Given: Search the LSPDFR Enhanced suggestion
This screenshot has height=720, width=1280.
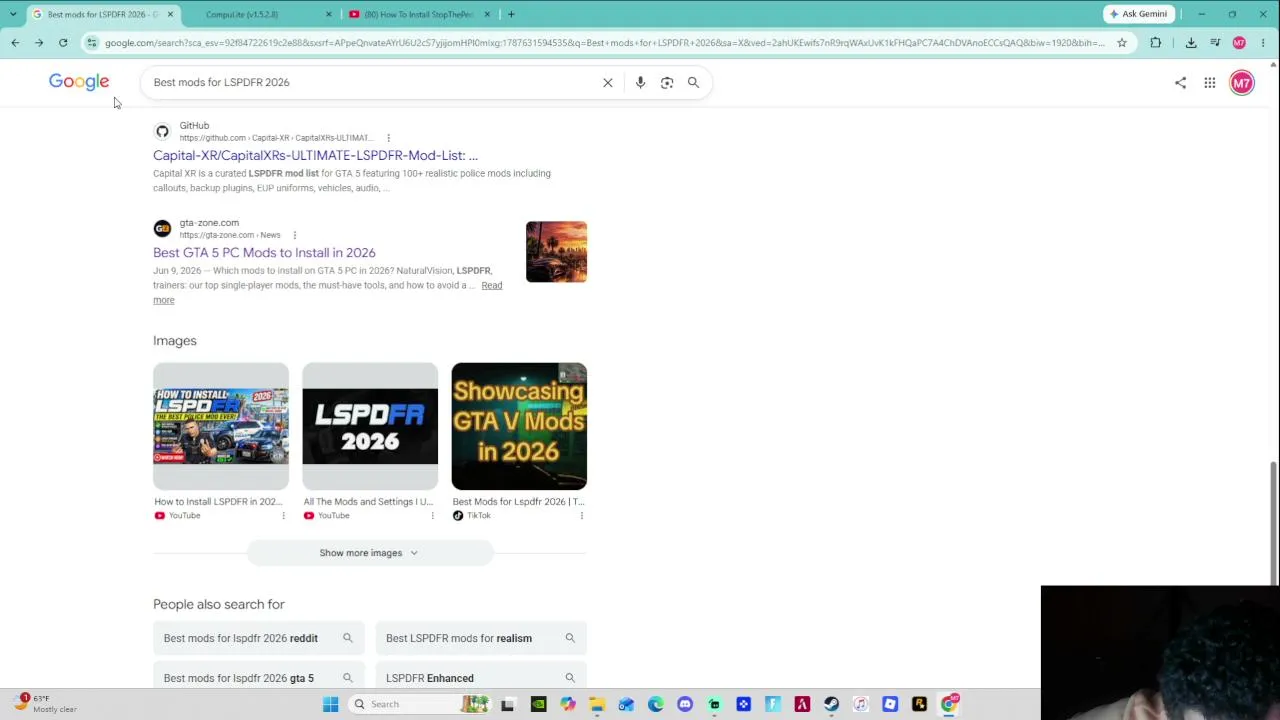Looking at the screenshot, I should tap(481, 678).
